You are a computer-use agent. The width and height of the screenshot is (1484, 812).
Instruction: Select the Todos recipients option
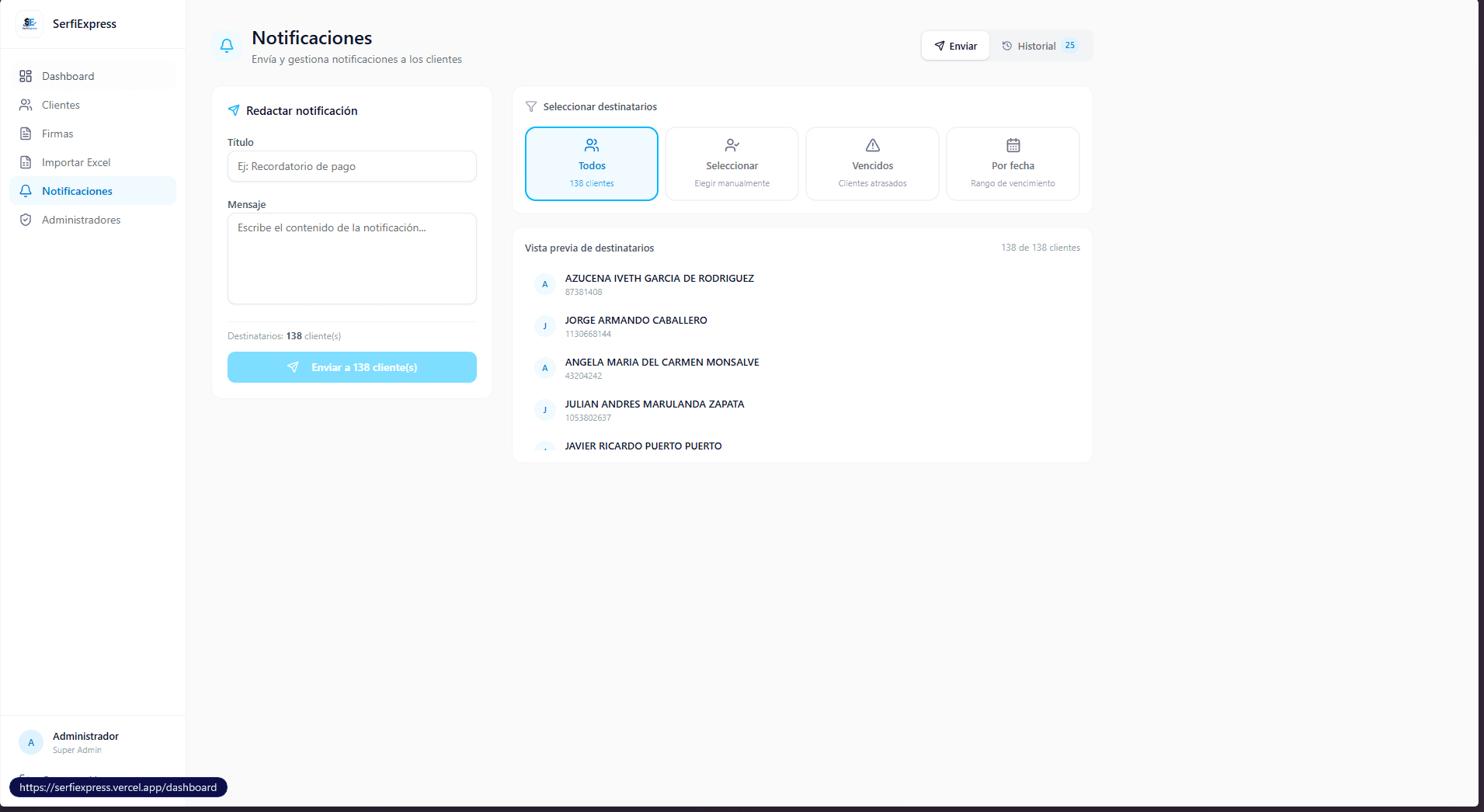click(591, 164)
